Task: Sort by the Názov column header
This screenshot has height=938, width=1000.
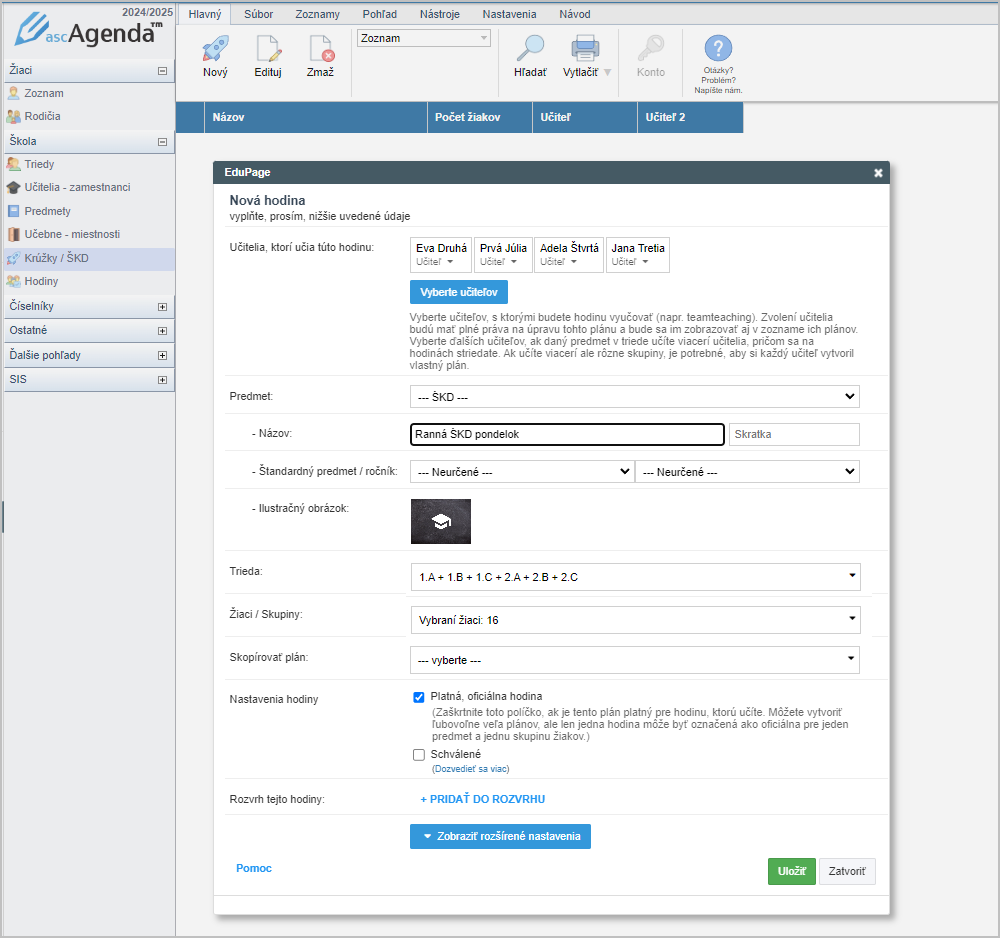Action: [316, 117]
